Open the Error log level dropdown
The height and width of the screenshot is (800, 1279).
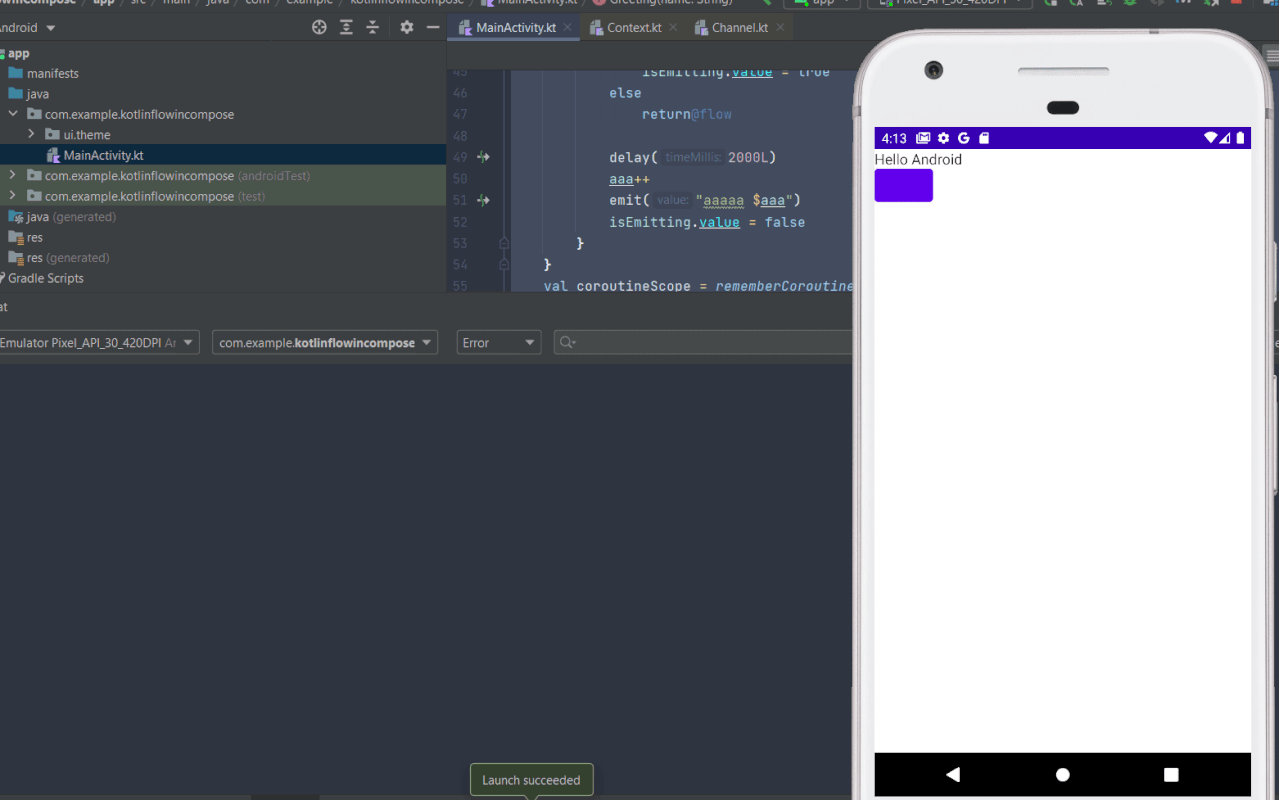point(499,343)
